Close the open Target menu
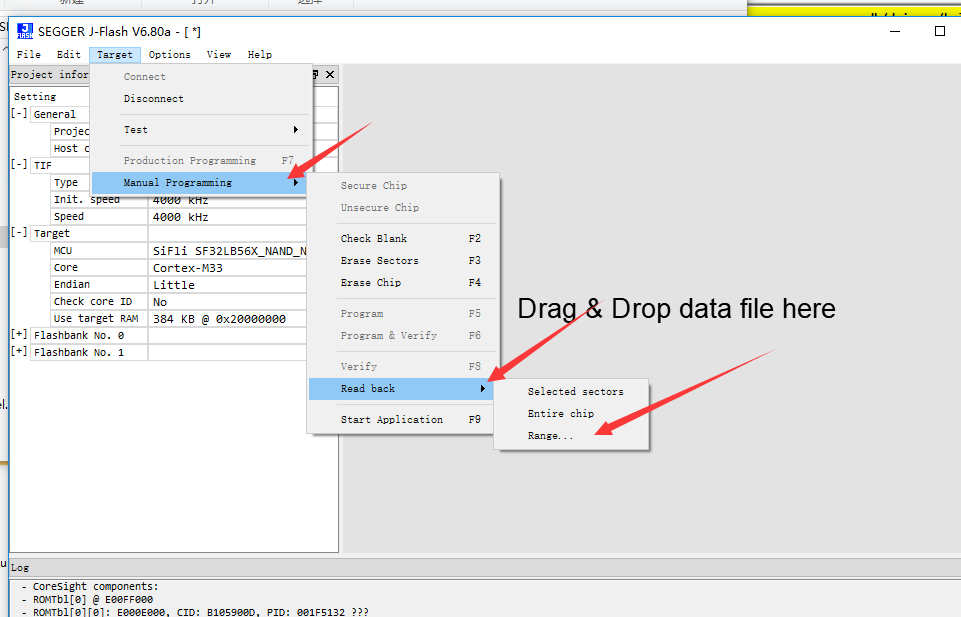The width and height of the screenshot is (961, 617). coord(115,55)
